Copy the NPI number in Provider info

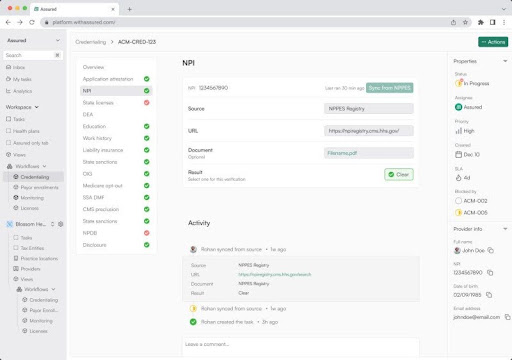[x=490, y=273]
